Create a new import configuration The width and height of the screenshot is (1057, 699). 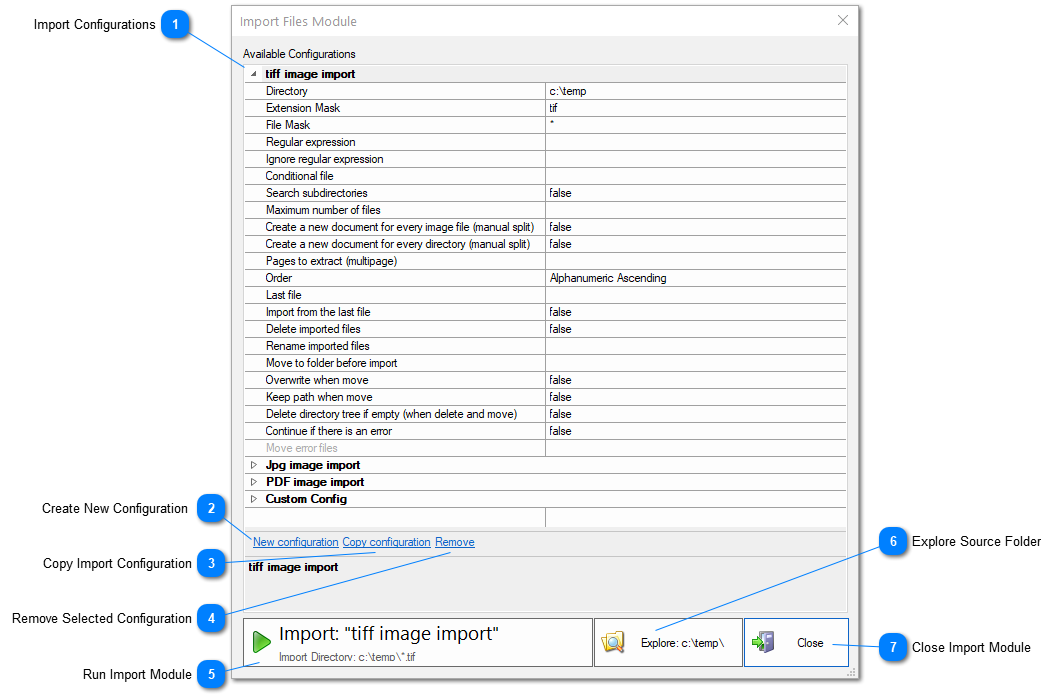click(x=295, y=541)
